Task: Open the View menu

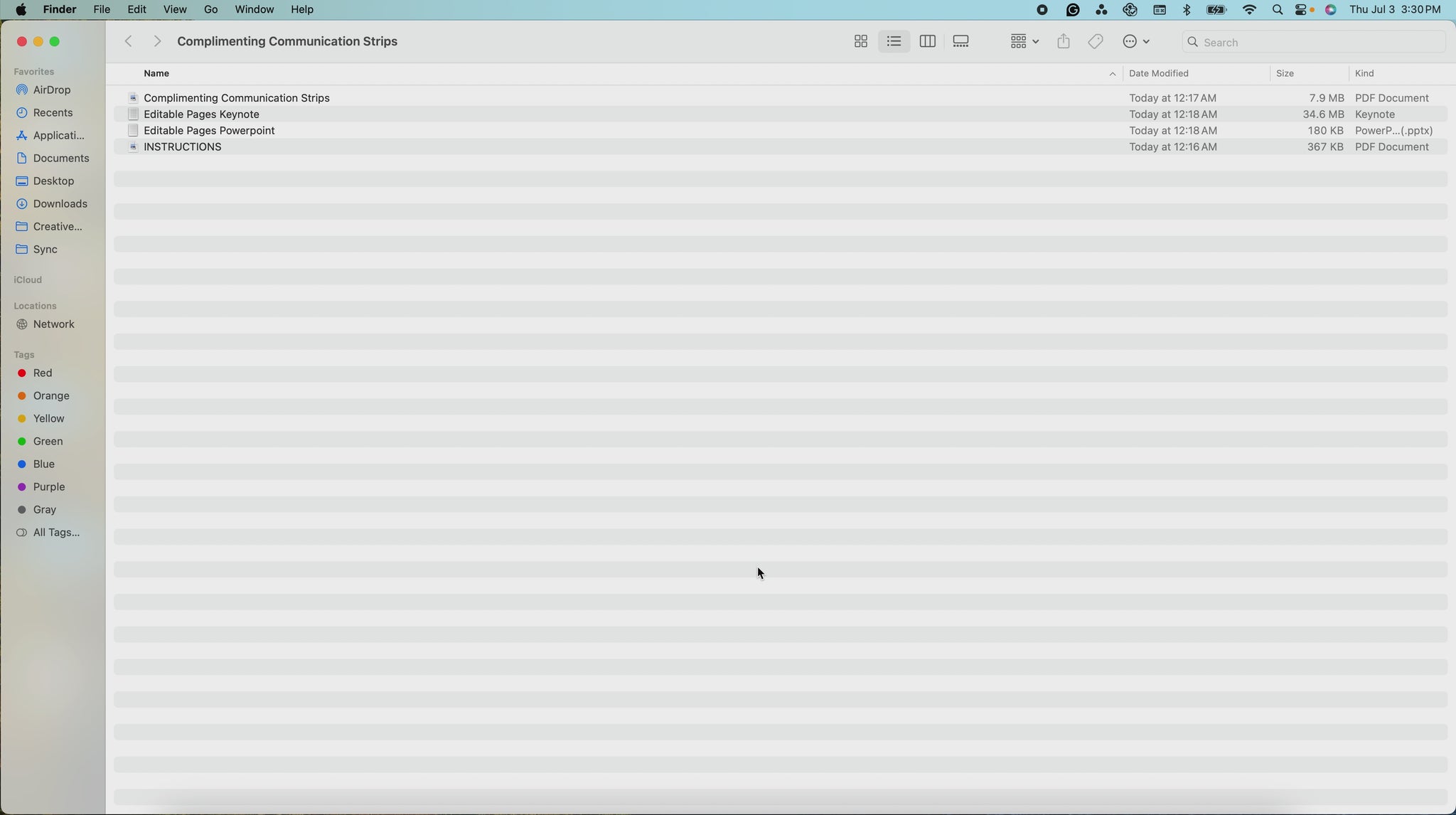Action: click(x=174, y=10)
